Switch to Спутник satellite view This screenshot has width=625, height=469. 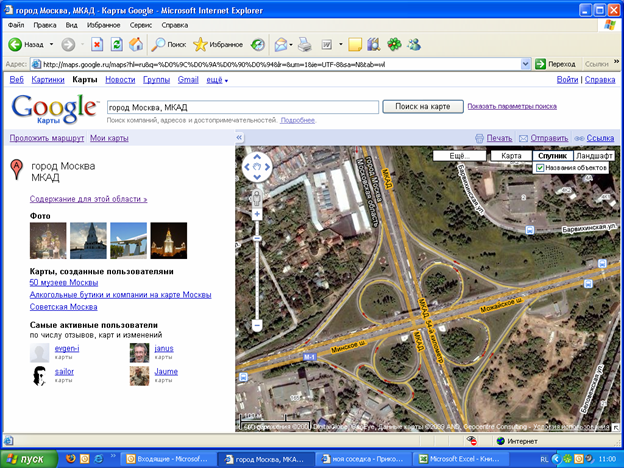(552, 156)
